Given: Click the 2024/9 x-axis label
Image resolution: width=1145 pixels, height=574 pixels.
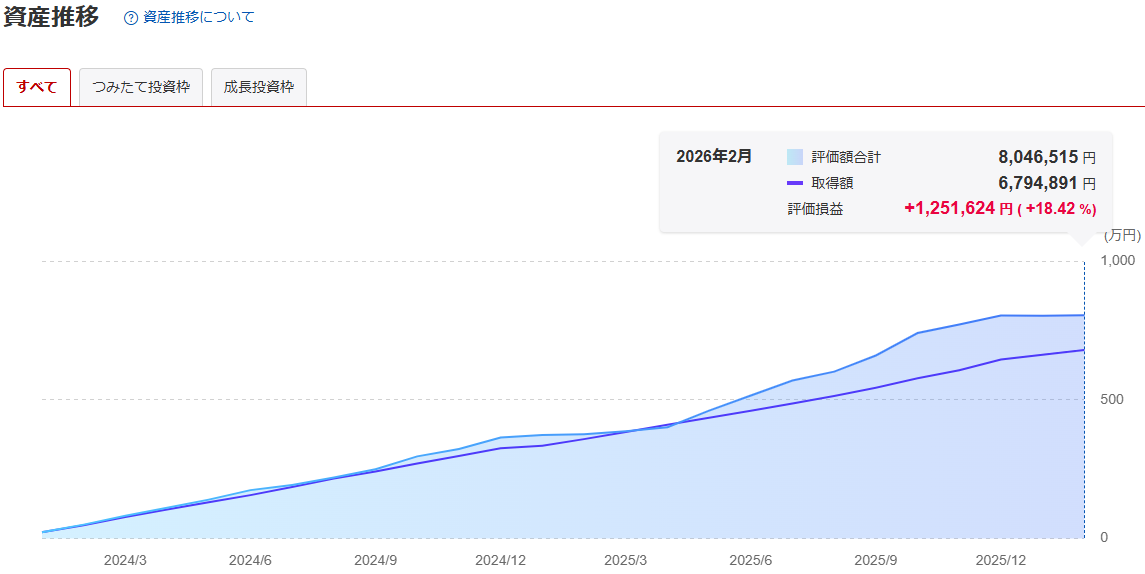Looking at the screenshot, I should click(x=375, y=560).
